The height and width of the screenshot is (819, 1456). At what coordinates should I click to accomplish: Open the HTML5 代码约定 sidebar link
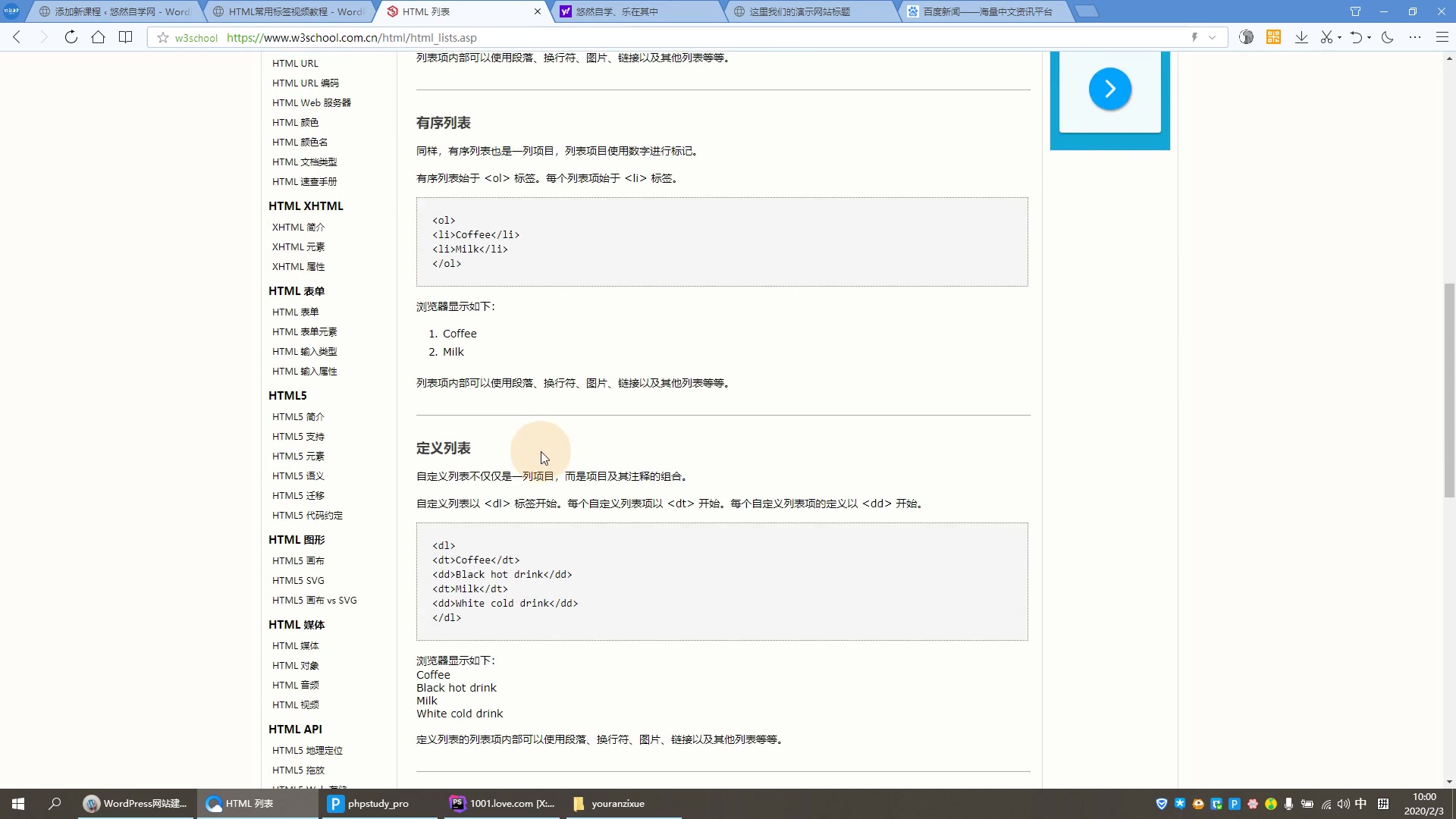tap(307, 516)
